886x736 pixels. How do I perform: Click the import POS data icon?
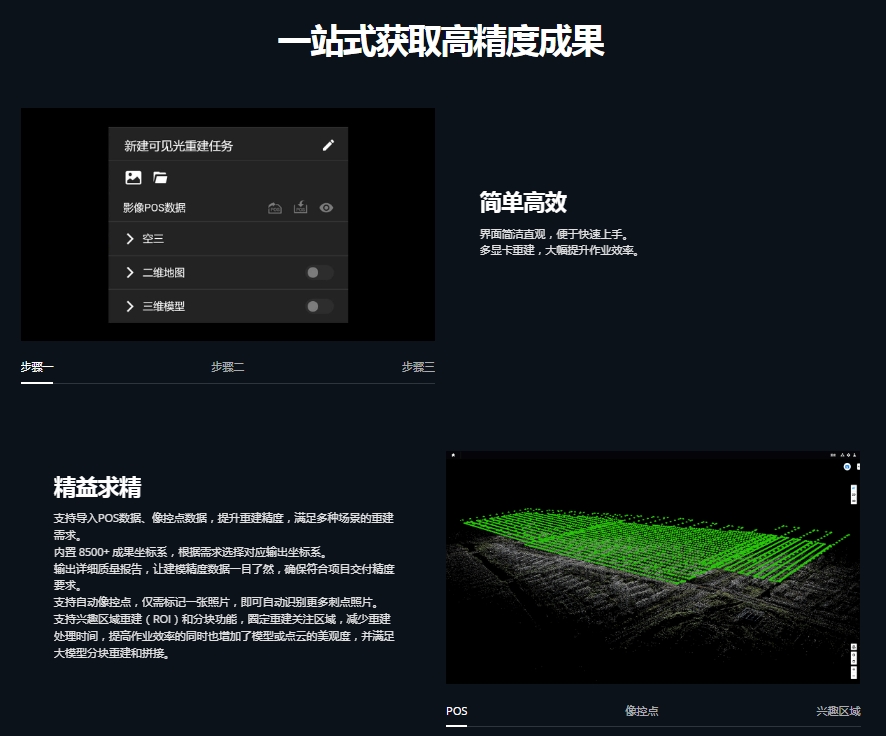(x=300, y=208)
